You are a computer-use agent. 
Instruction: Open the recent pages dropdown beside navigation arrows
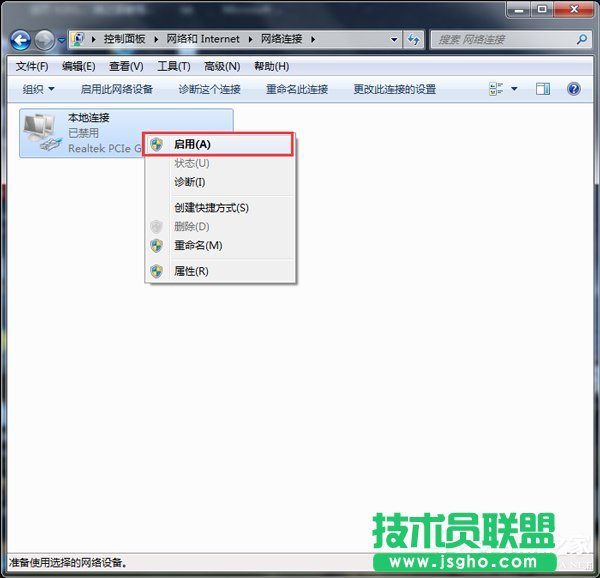(61, 39)
